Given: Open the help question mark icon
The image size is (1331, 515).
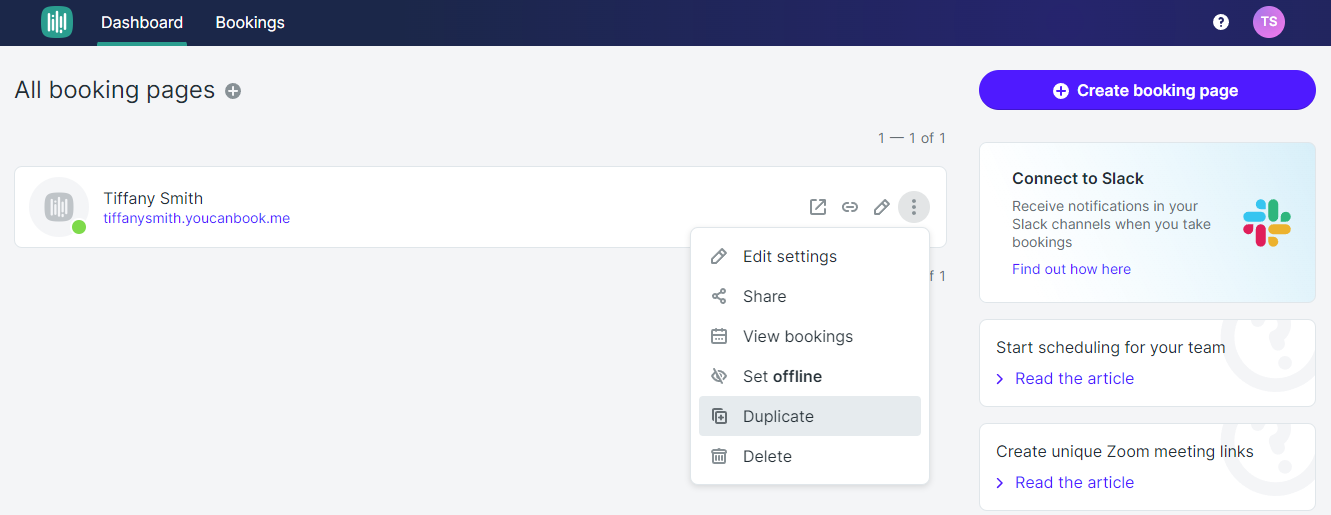Looking at the screenshot, I should point(1221,22).
